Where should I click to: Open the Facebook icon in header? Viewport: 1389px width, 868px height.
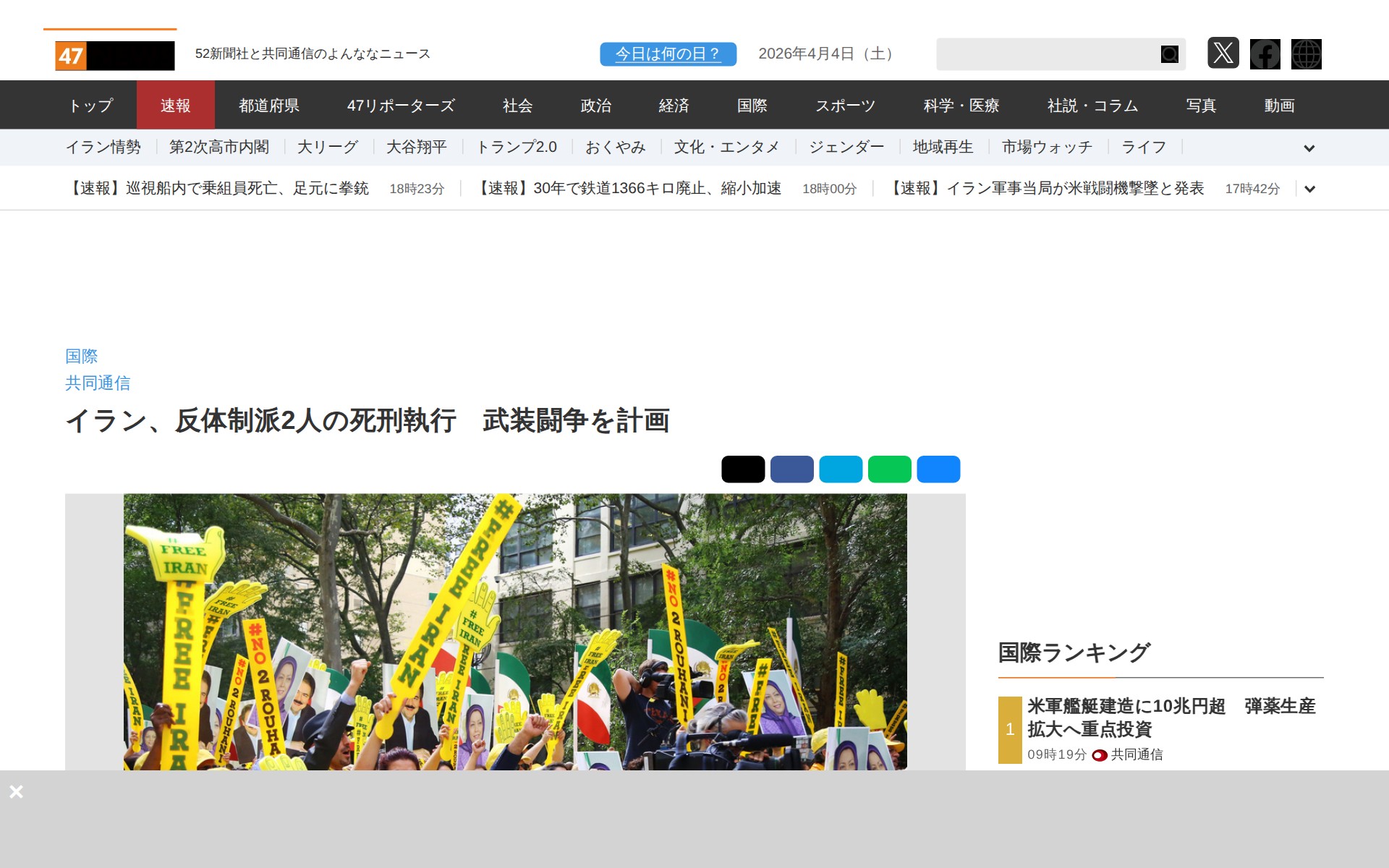pos(1265,54)
